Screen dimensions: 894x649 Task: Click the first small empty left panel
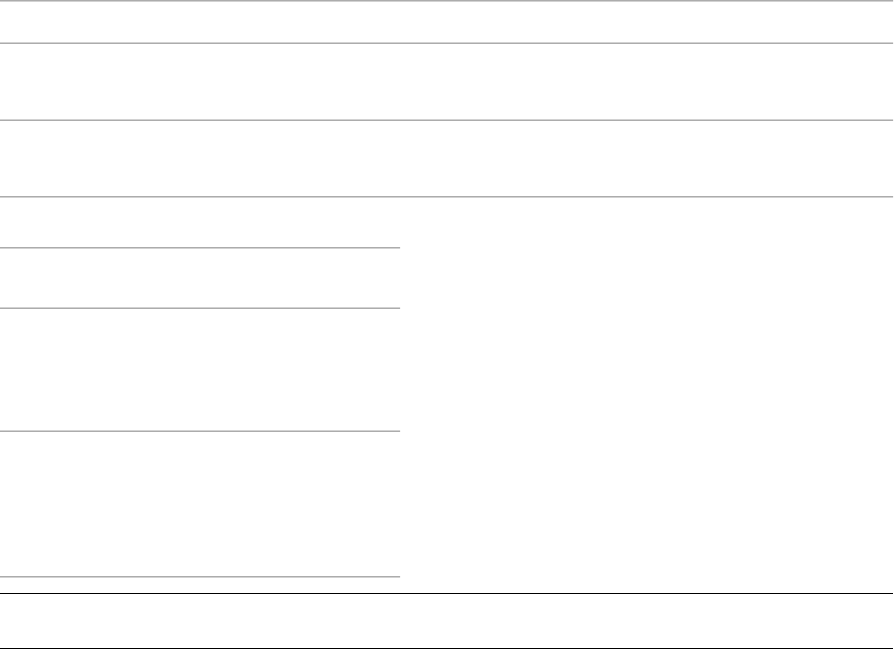coord(200,278)
